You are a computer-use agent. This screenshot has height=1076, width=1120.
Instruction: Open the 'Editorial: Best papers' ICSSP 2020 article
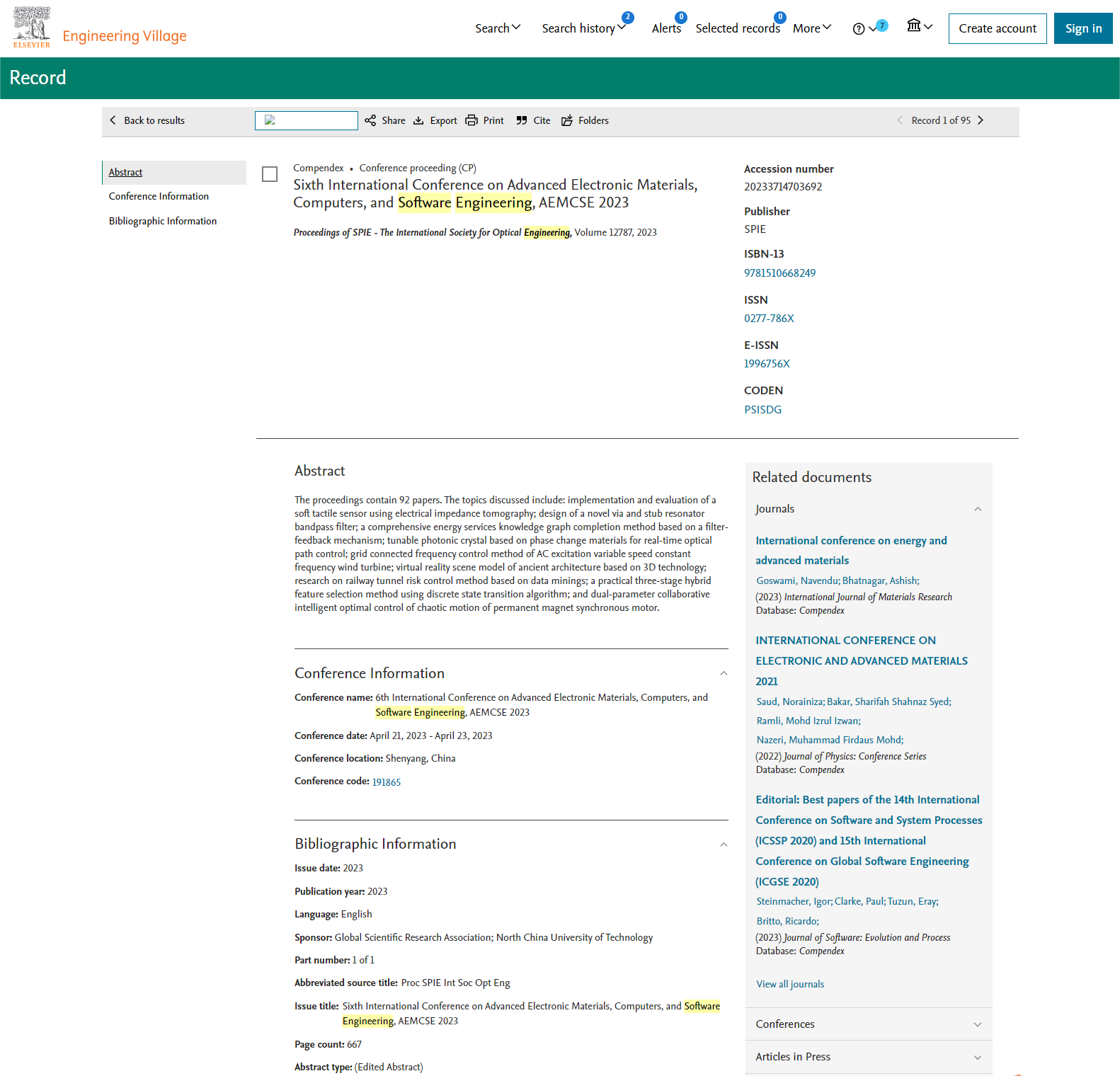tap(869, 840)
